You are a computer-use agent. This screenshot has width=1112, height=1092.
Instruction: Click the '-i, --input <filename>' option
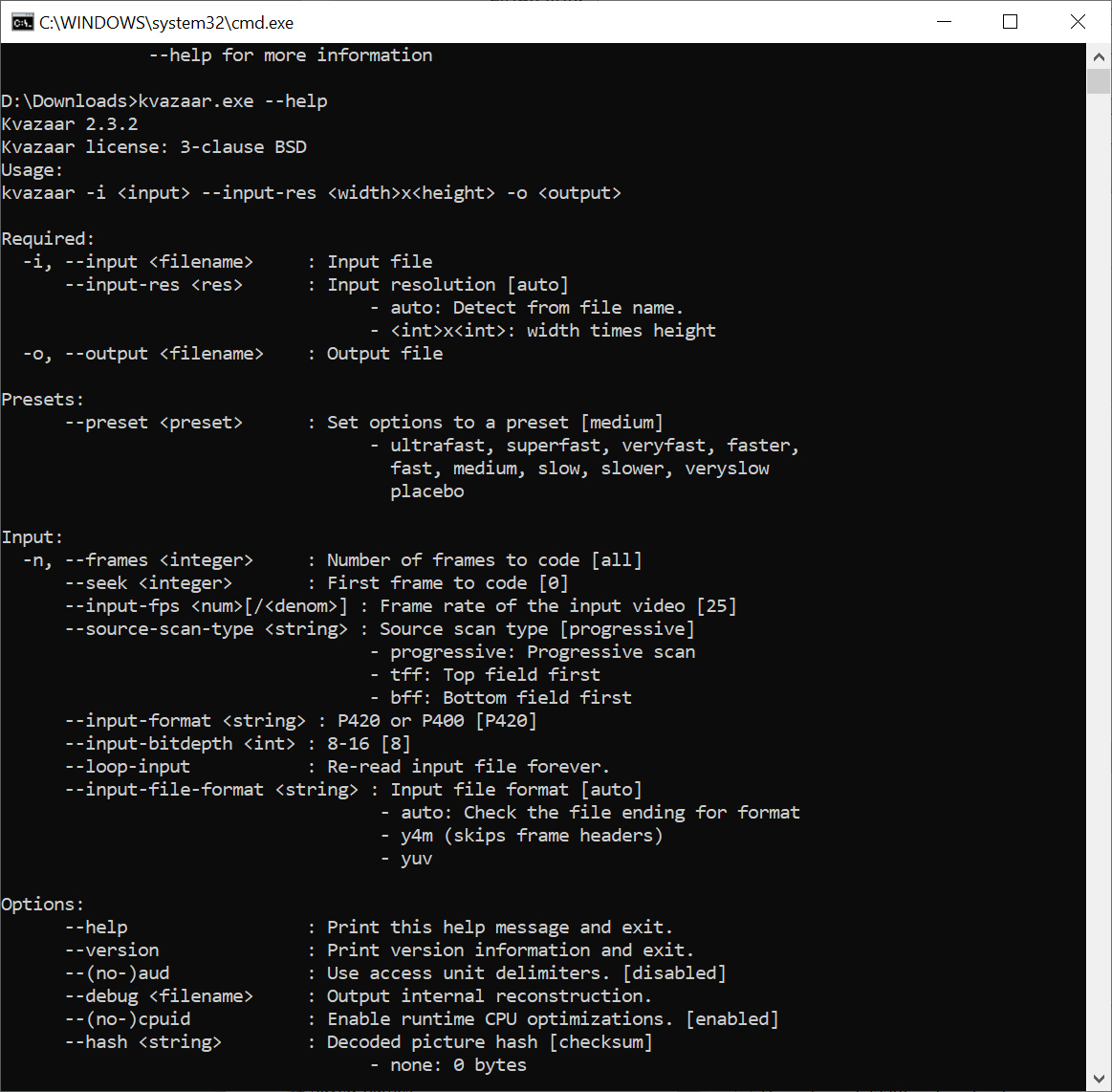click(x=138, y=262)
